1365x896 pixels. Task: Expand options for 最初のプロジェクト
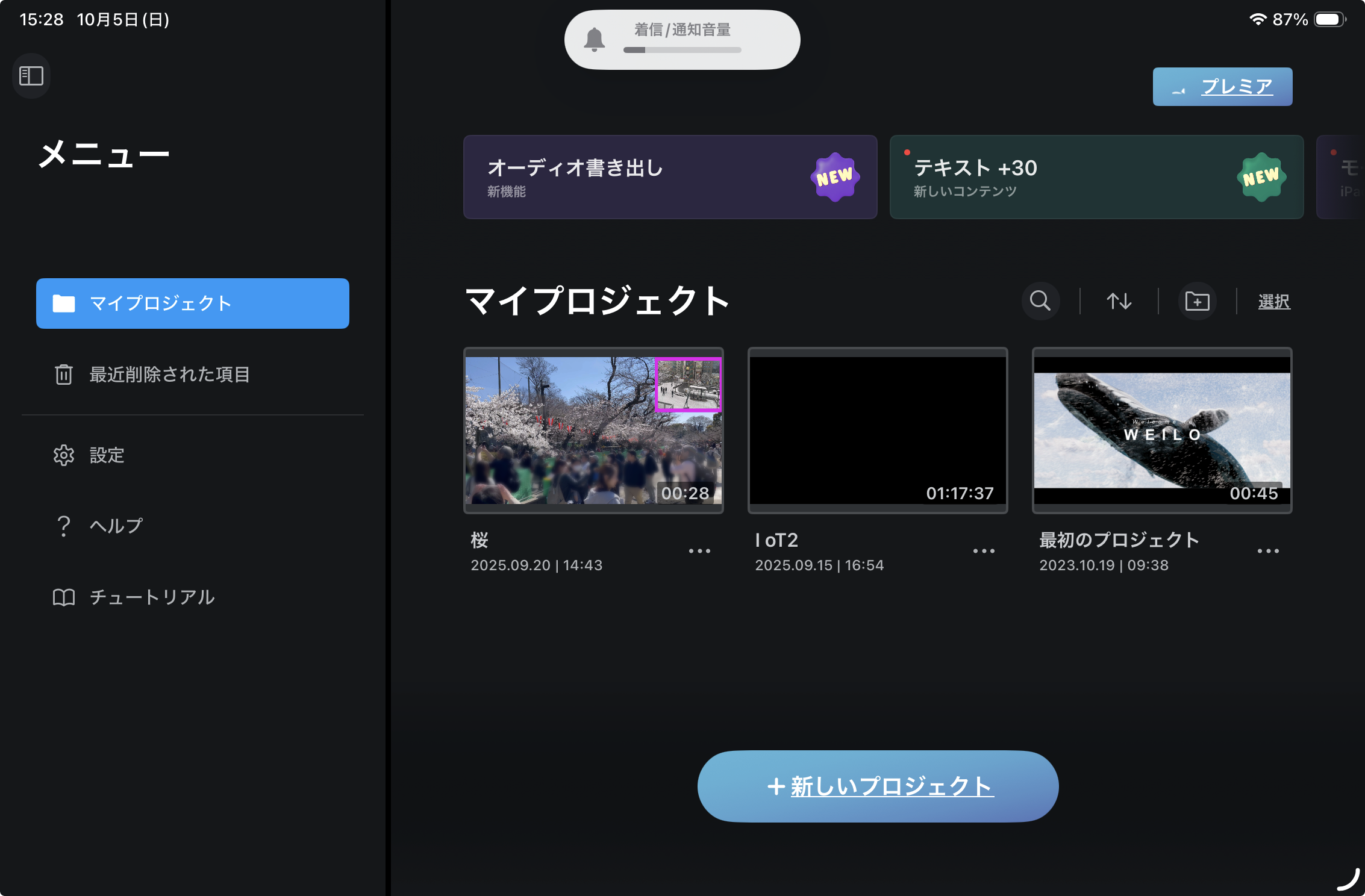point(1268,551)
